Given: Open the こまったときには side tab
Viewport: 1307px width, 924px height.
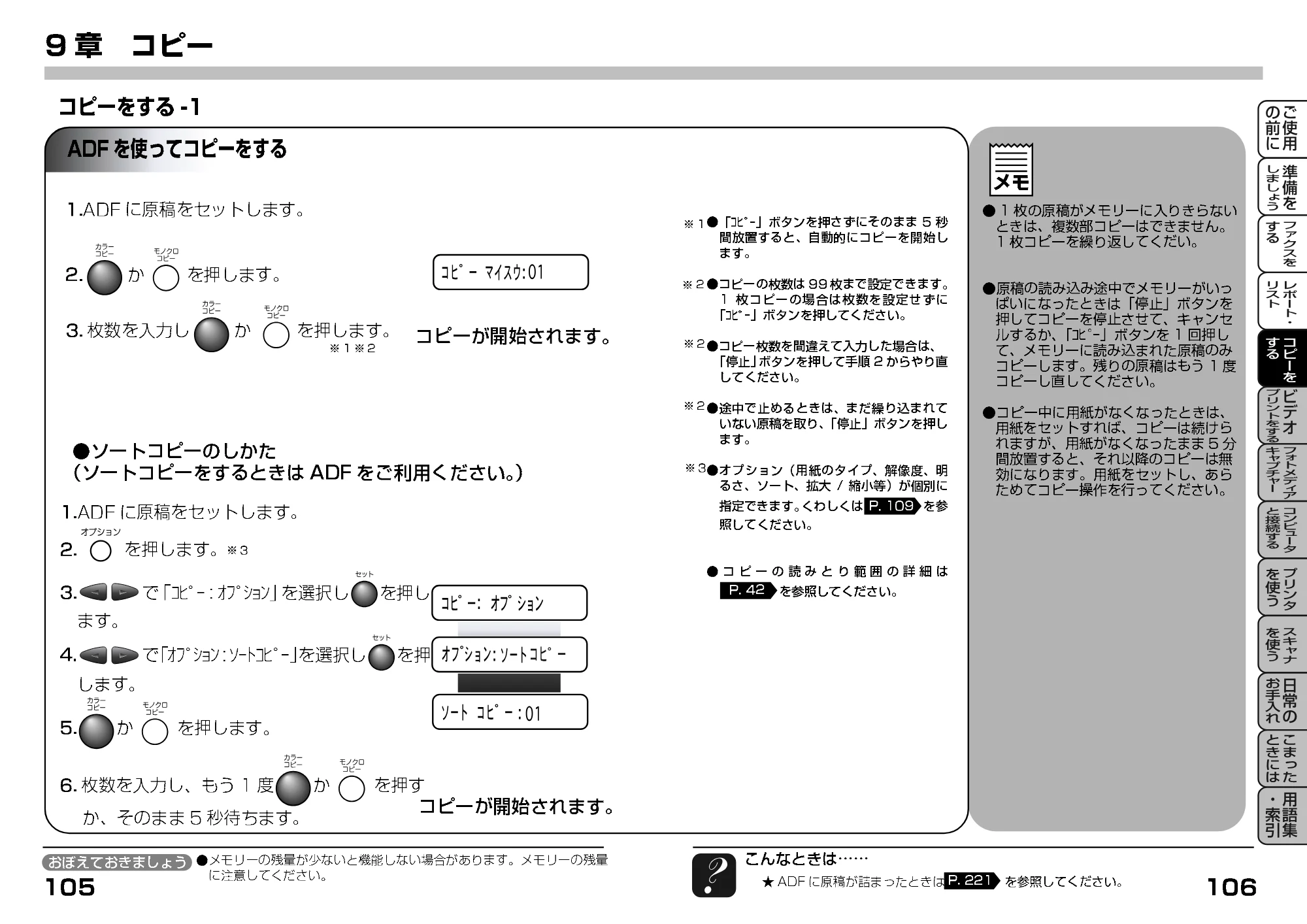Looking at the screenshot, I should pyautogui.click(x=1282, y=759).
